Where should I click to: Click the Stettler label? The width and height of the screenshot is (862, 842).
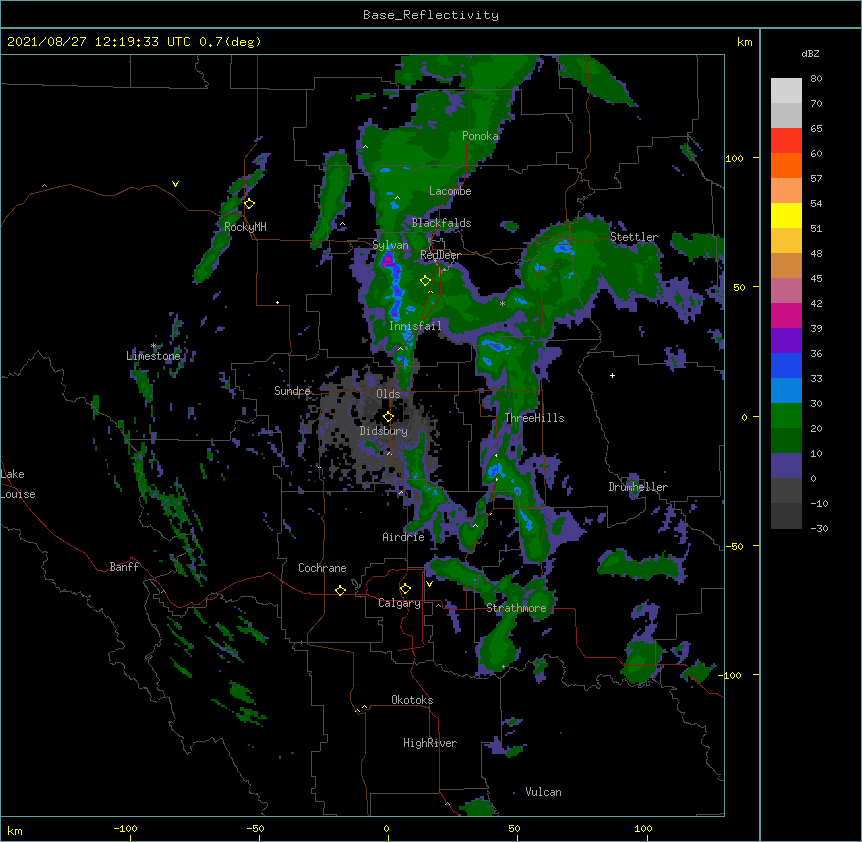pyautogui.click(x=634, y=237)
